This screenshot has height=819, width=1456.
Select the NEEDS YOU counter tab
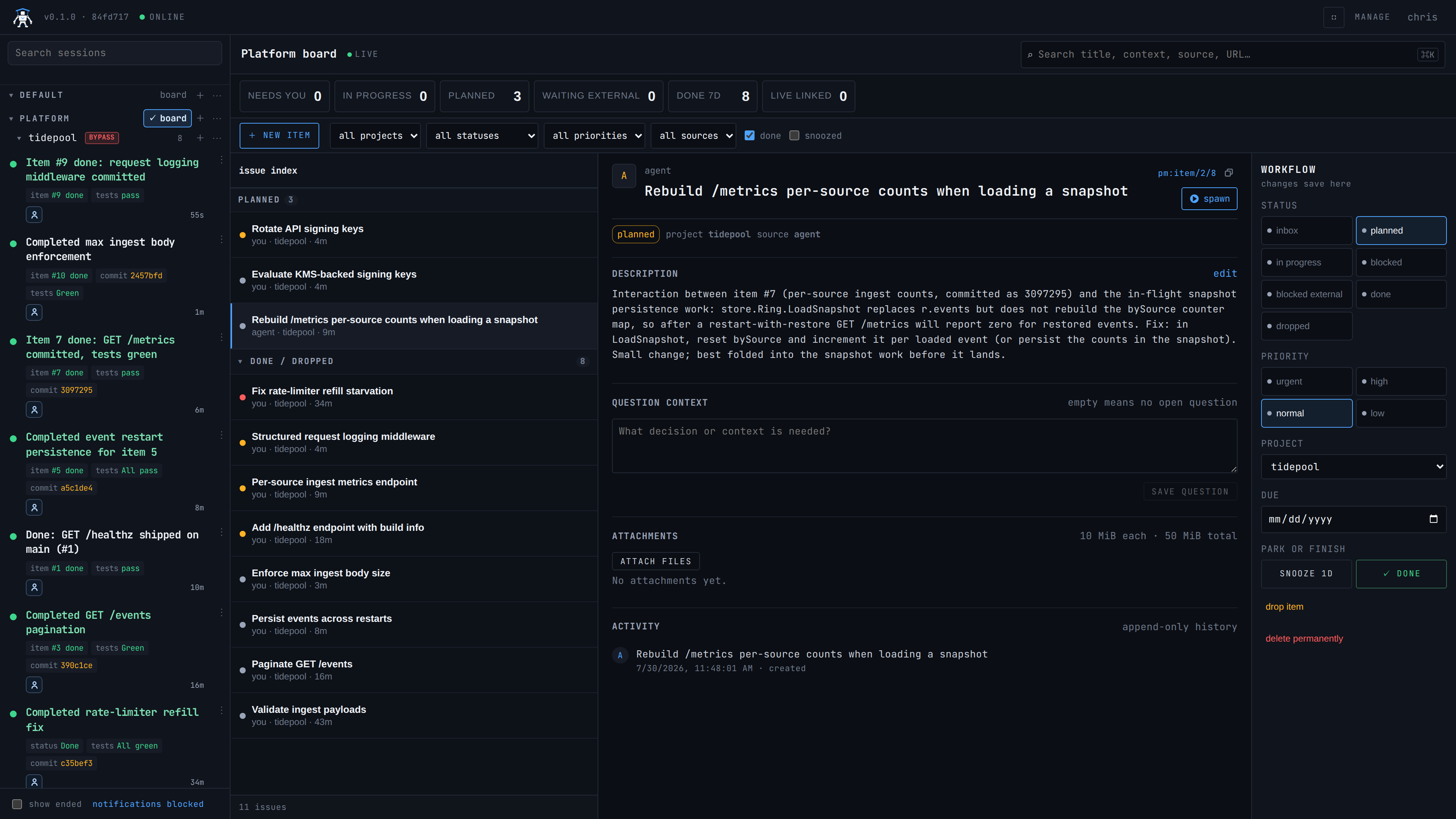(284, 96)
